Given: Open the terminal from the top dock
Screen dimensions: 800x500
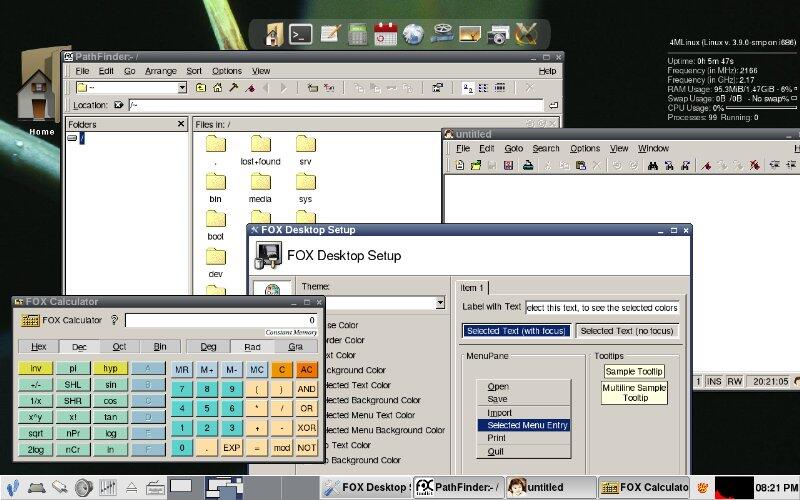Looking at the screenshot, I should coord(300,34).
